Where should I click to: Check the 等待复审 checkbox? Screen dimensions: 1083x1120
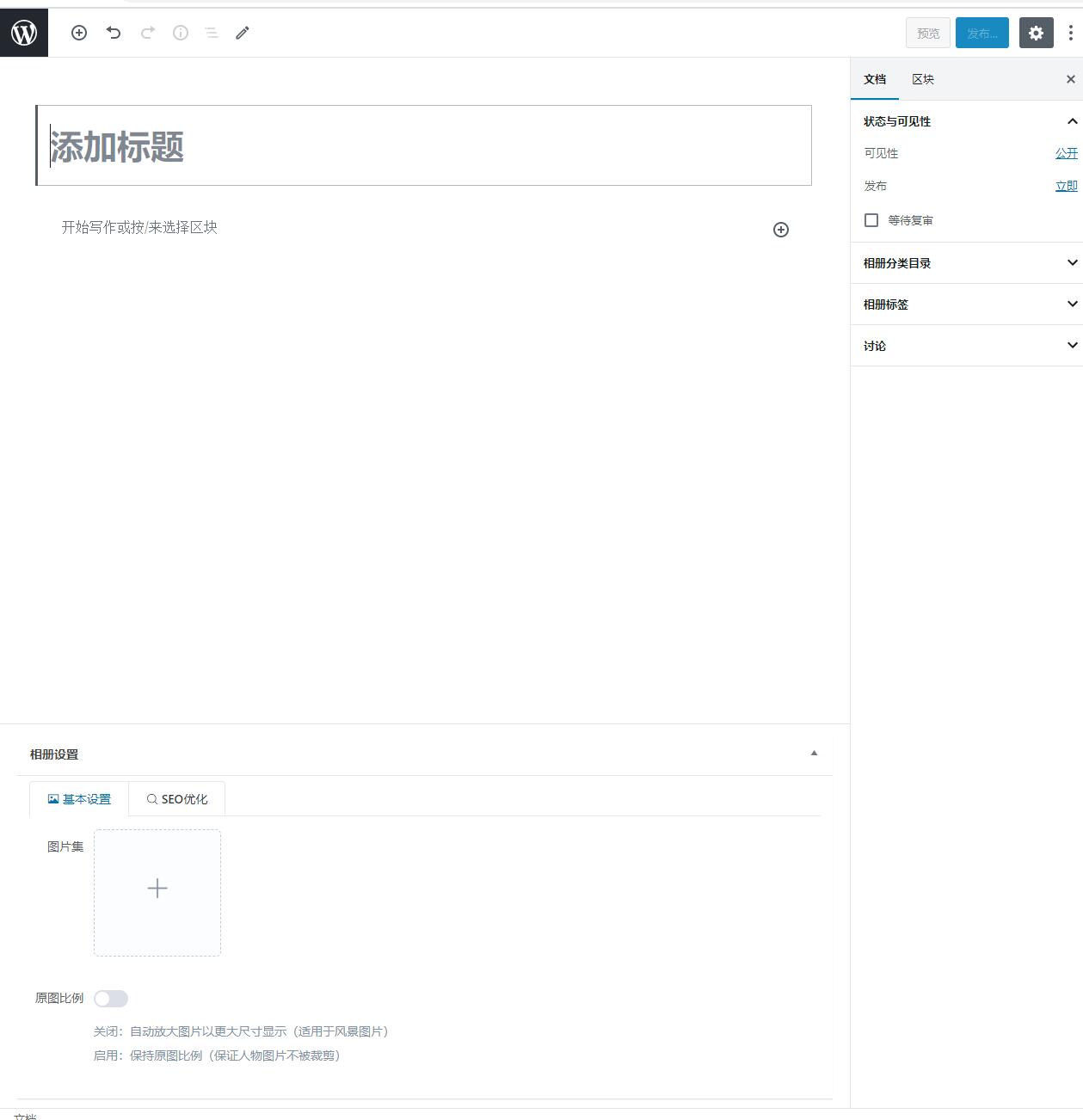871,220
